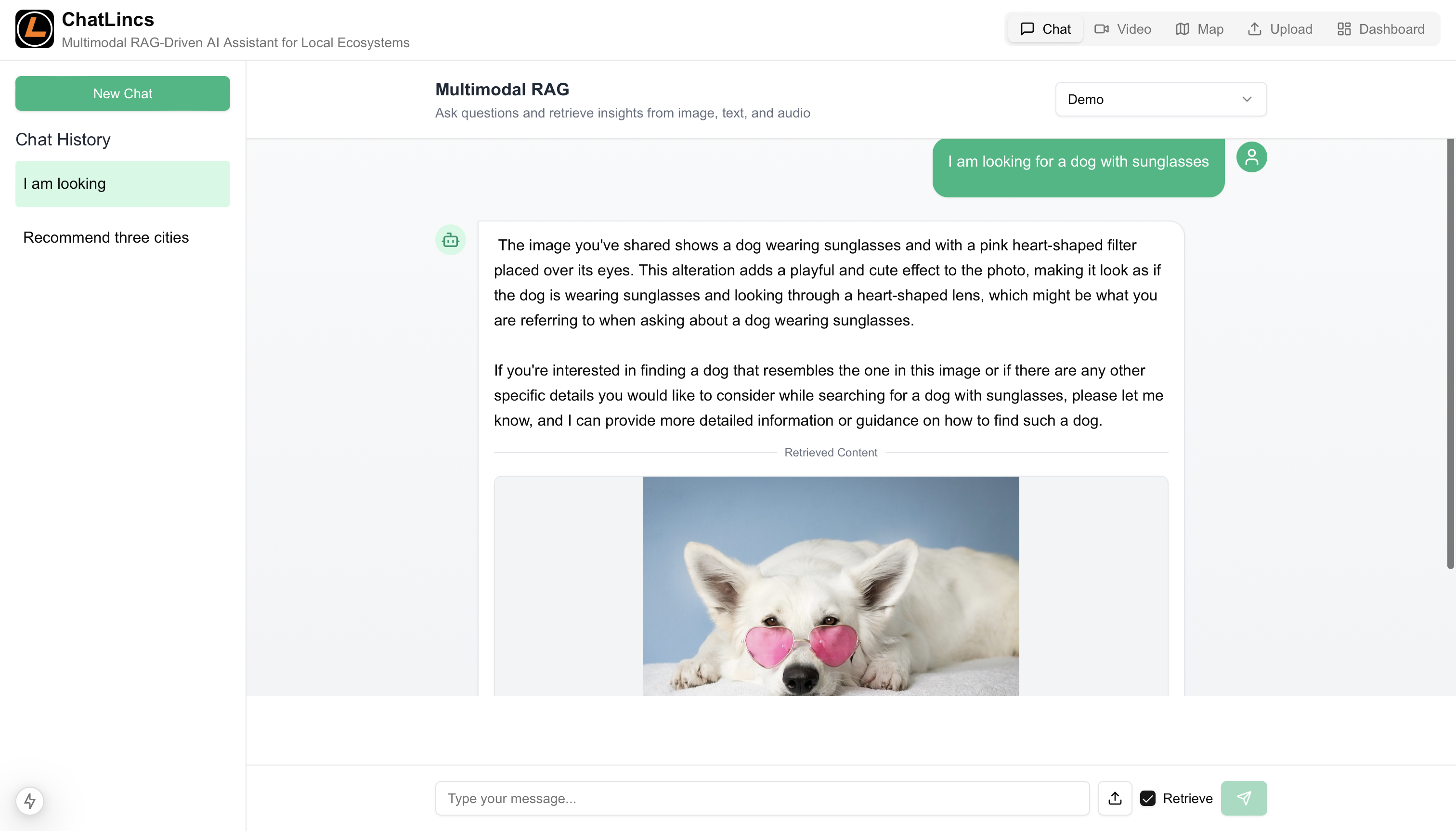The image size is (1456, 831).
Task: Send message with paper plane button
Action: click(x=1244, y=798)
